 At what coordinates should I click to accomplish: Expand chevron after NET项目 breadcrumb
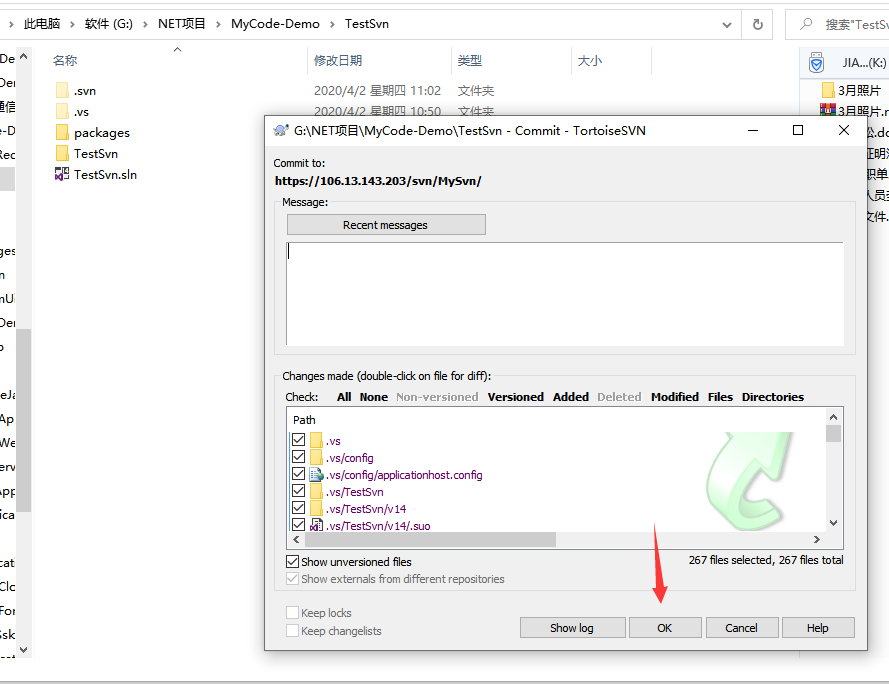[x=218, y=24]
